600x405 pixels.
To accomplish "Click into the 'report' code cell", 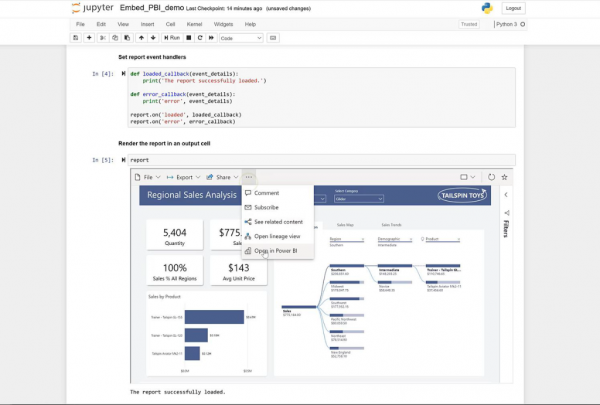I will coord(321,160).
